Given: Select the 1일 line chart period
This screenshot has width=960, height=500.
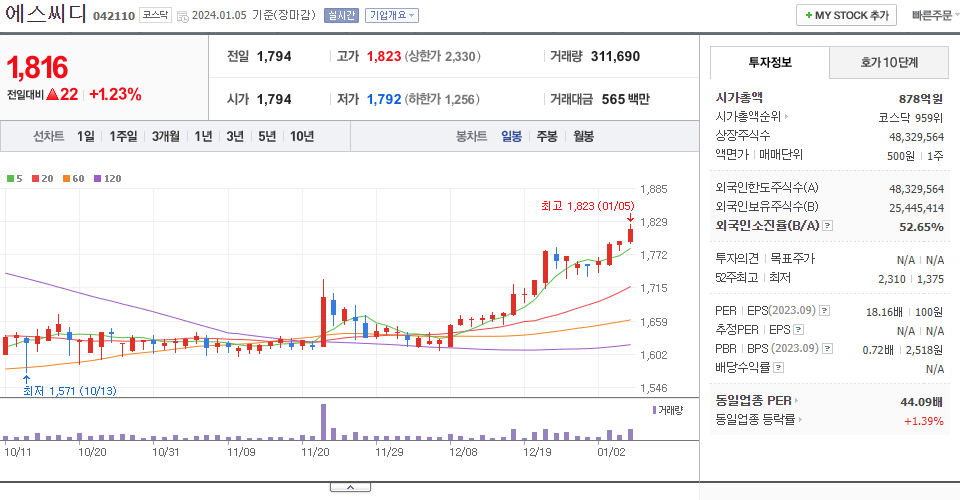Looking at the screenshot, I should coord(86,136).
